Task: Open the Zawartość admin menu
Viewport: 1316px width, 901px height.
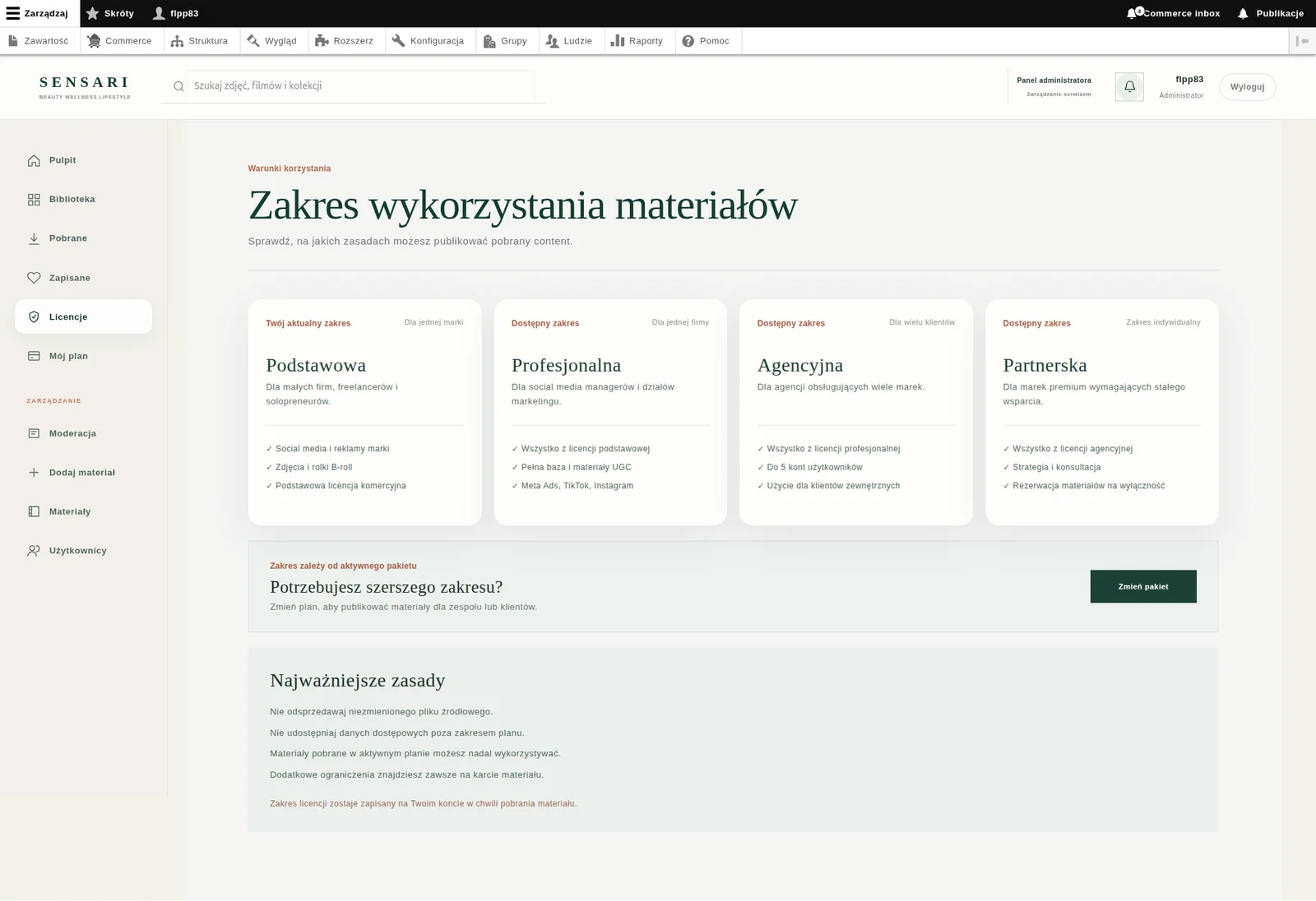Action: coord(39,41)
